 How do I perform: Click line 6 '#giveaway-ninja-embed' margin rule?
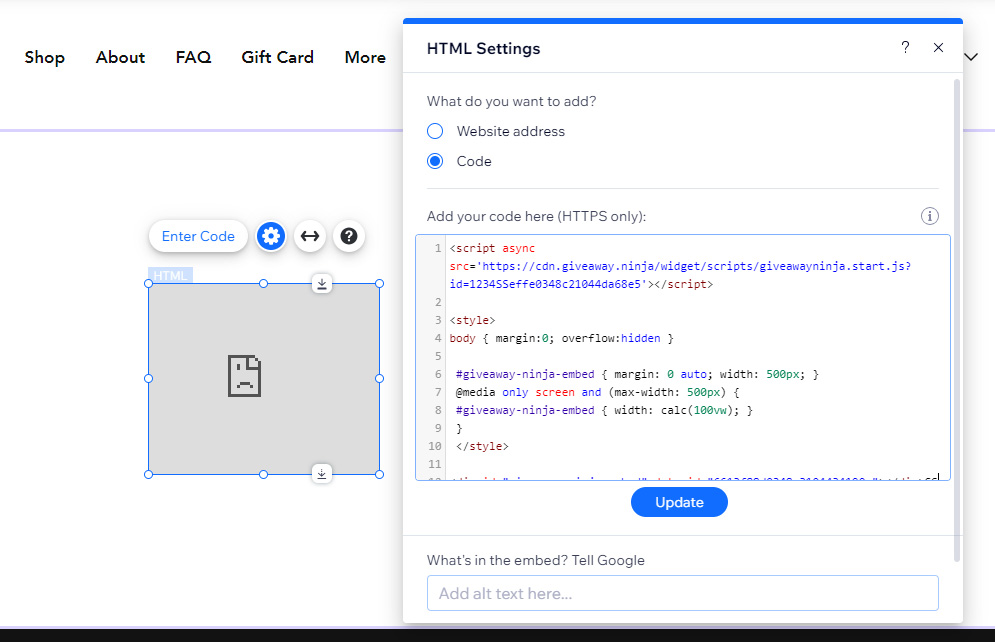pyautogui.click(x=637, y=374)
